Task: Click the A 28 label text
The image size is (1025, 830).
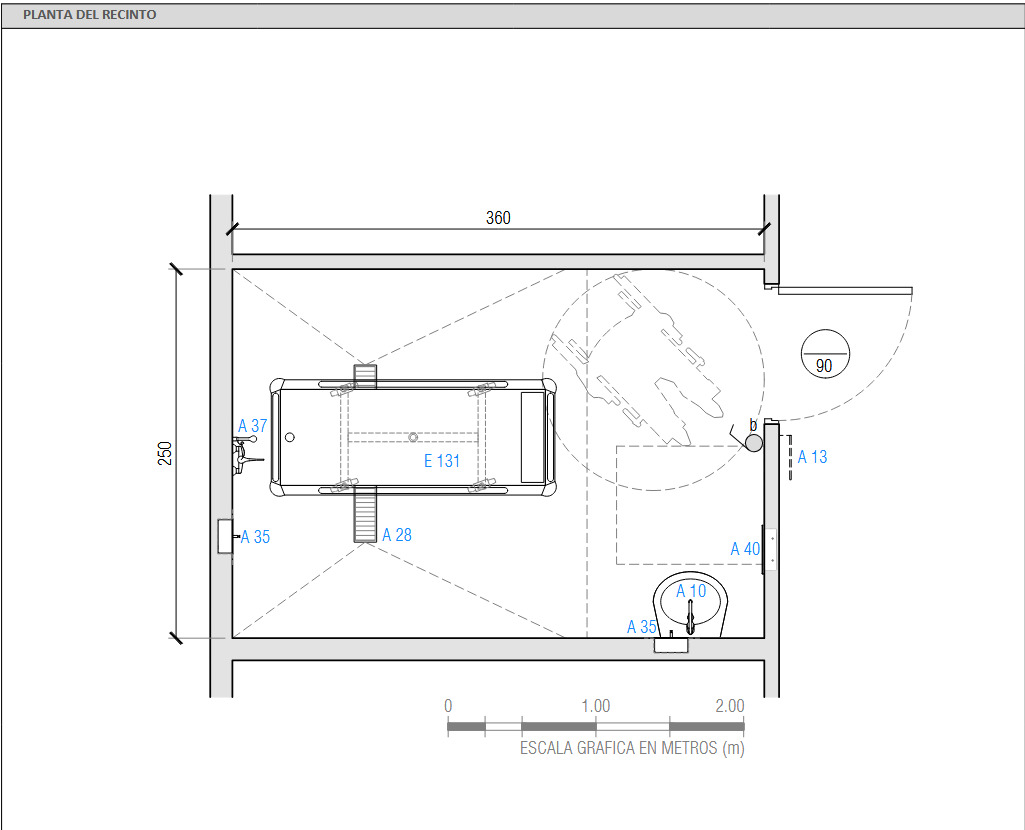Action: [x=396, y=535]
